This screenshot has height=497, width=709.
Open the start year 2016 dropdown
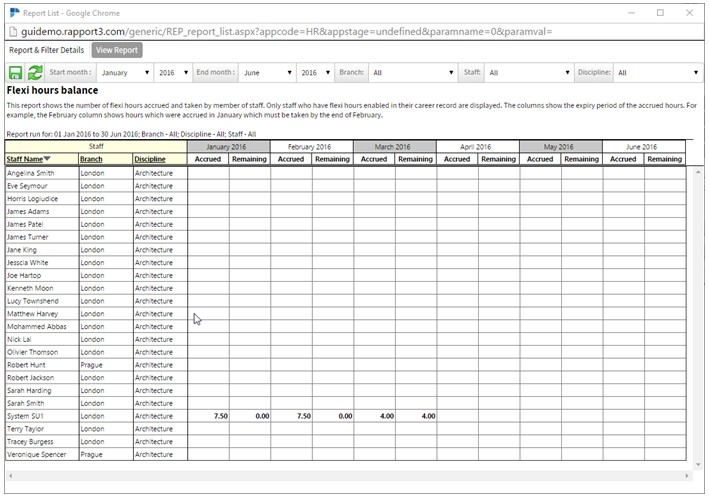[173, 73]
